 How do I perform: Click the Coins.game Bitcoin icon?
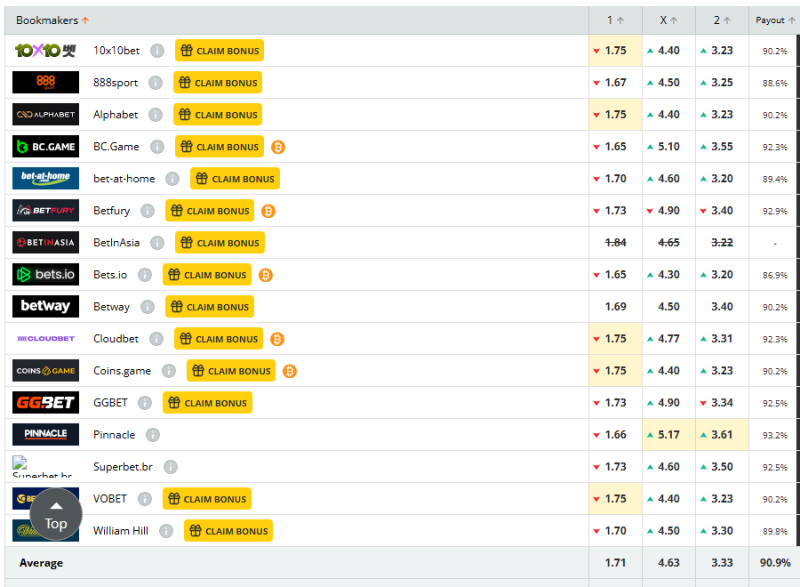pos(289,371)
